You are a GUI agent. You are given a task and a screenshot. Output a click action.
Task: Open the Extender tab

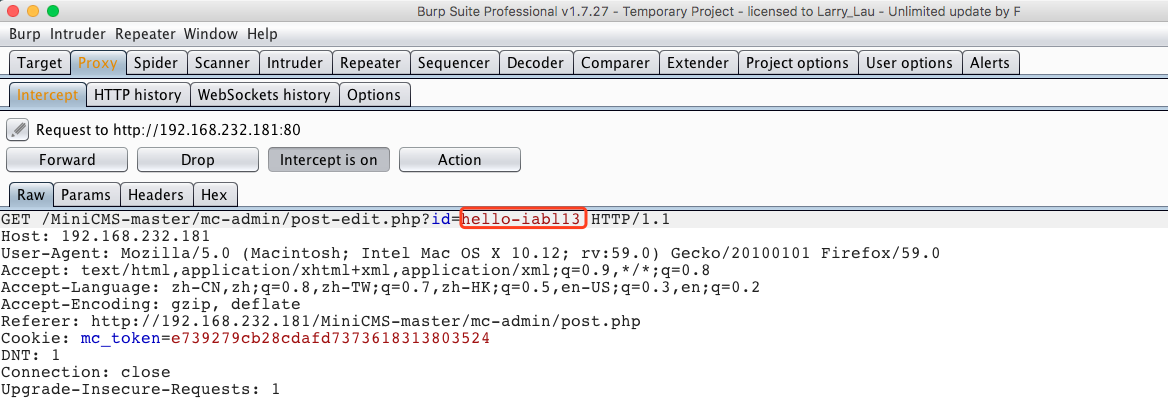coord(698,63)
